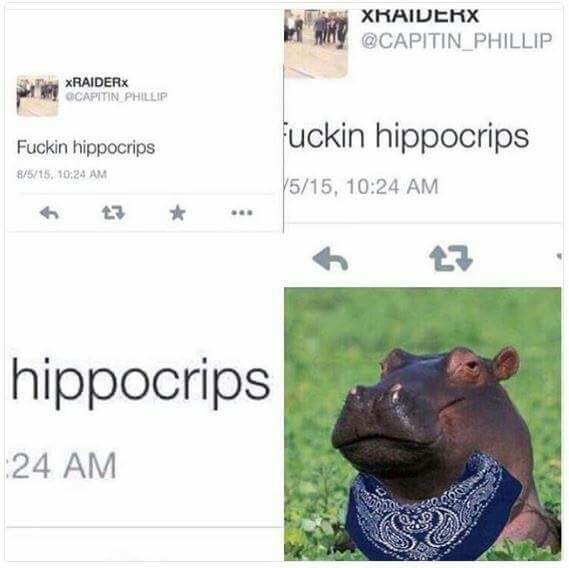Image resolution: width=569 pixels, height=568 pixels.
Task: Click the large reply arrow icon
Action: [330, 259]
